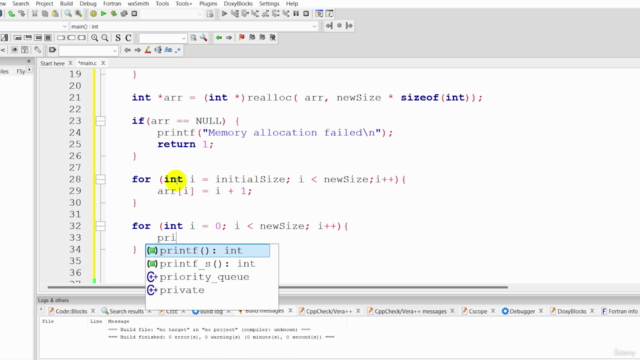Click the Zoom in magnifier icon
This screenshot has width=640, height=360.
(94, 38)
